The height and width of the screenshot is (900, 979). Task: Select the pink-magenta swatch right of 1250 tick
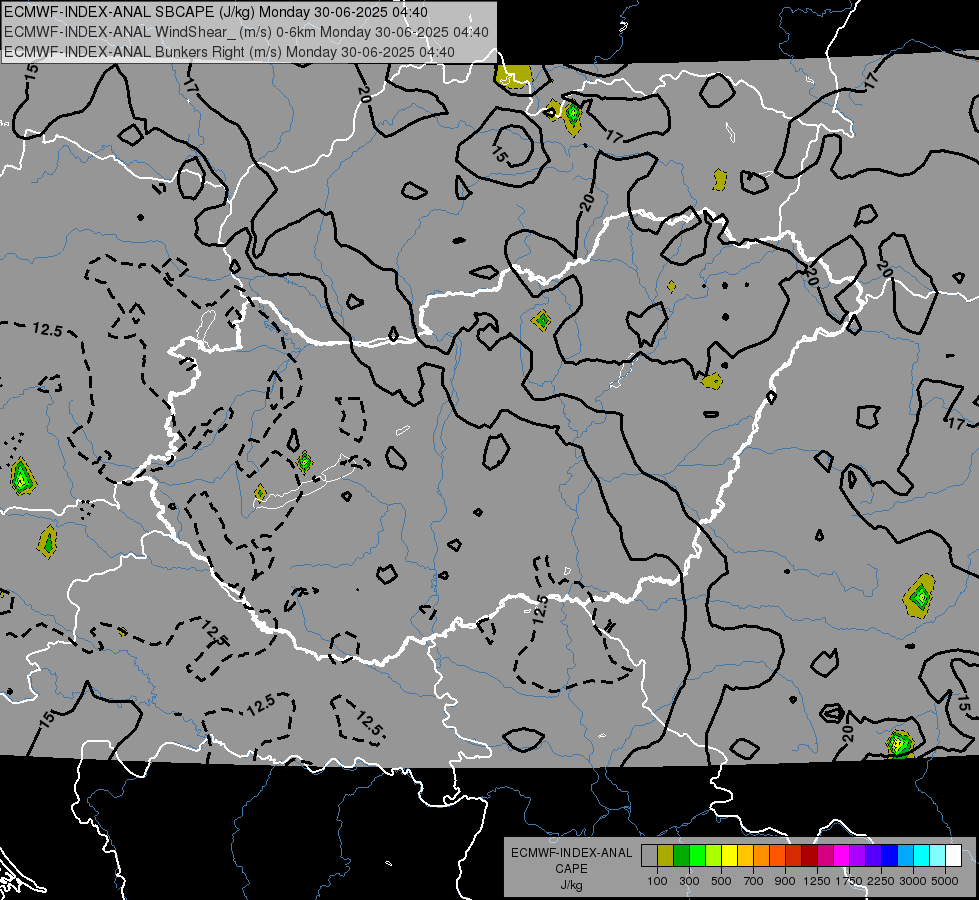point(825,855)
